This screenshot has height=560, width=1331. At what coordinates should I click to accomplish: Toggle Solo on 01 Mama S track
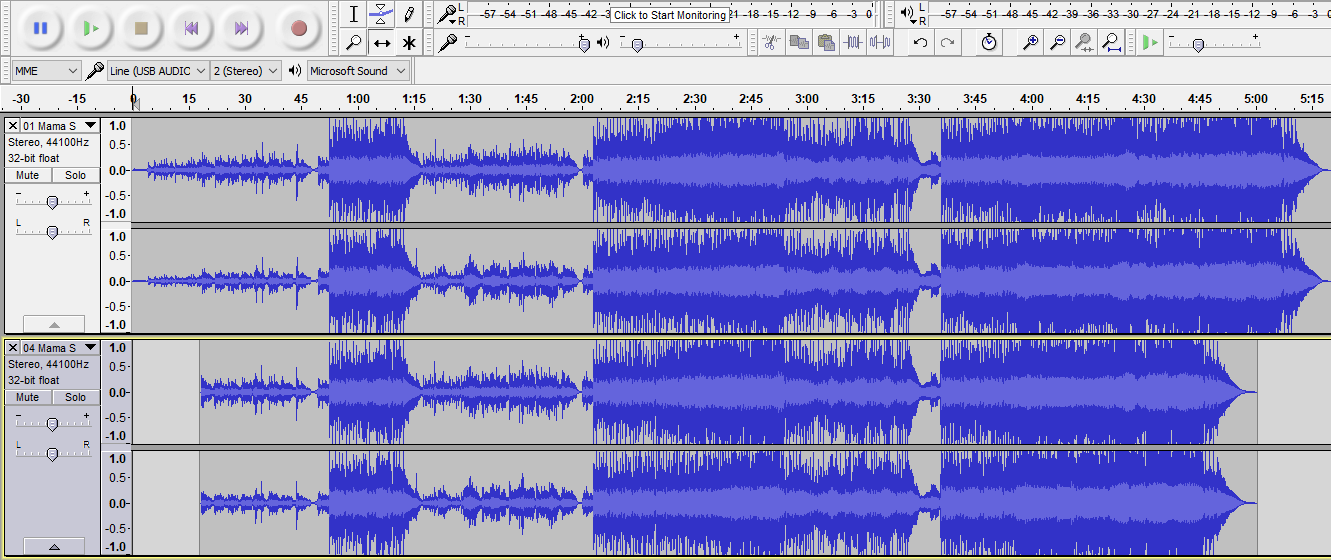[75, 175]
